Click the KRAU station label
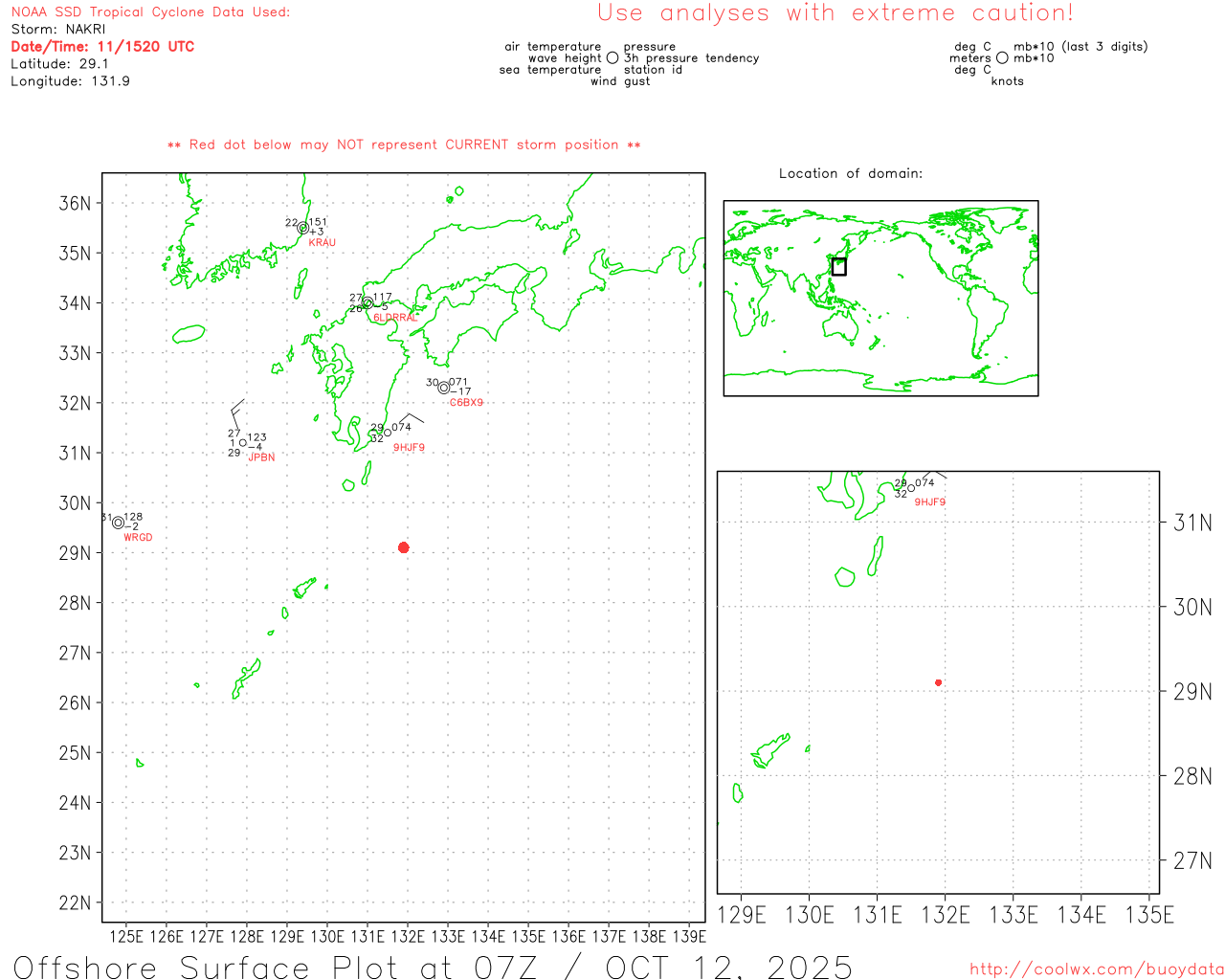1225x980 pixels. tap(323, 243)
